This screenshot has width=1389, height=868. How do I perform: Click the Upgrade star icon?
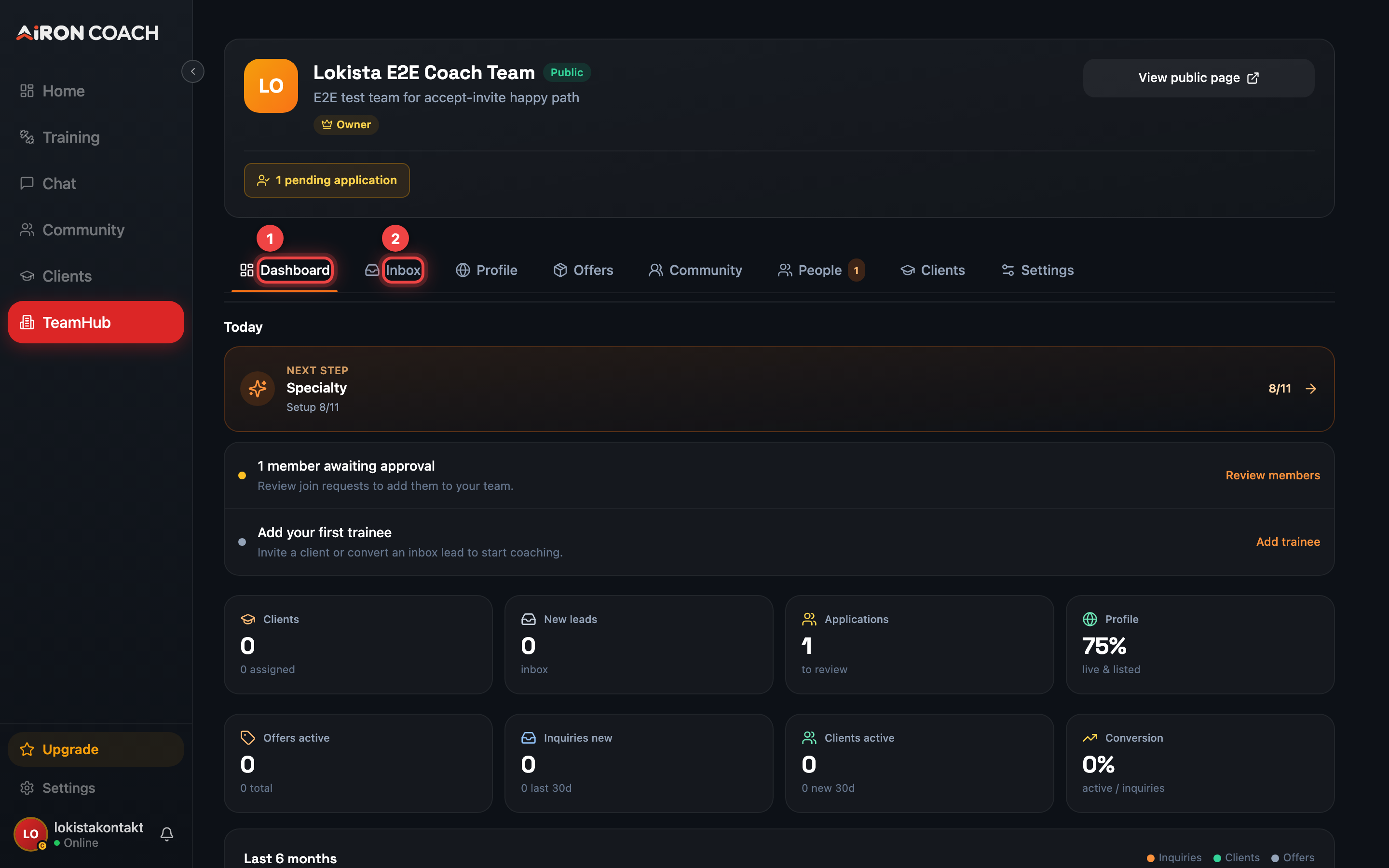(x=27, y=749)
